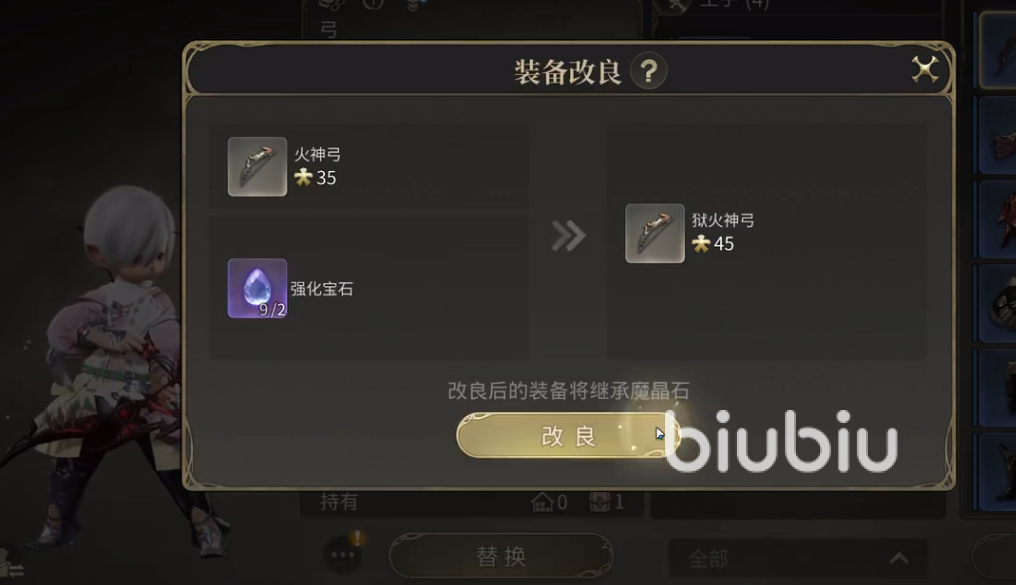Select the 狱火神弓 result bow icon
The image size is (1016, 585).
(654, 233)
